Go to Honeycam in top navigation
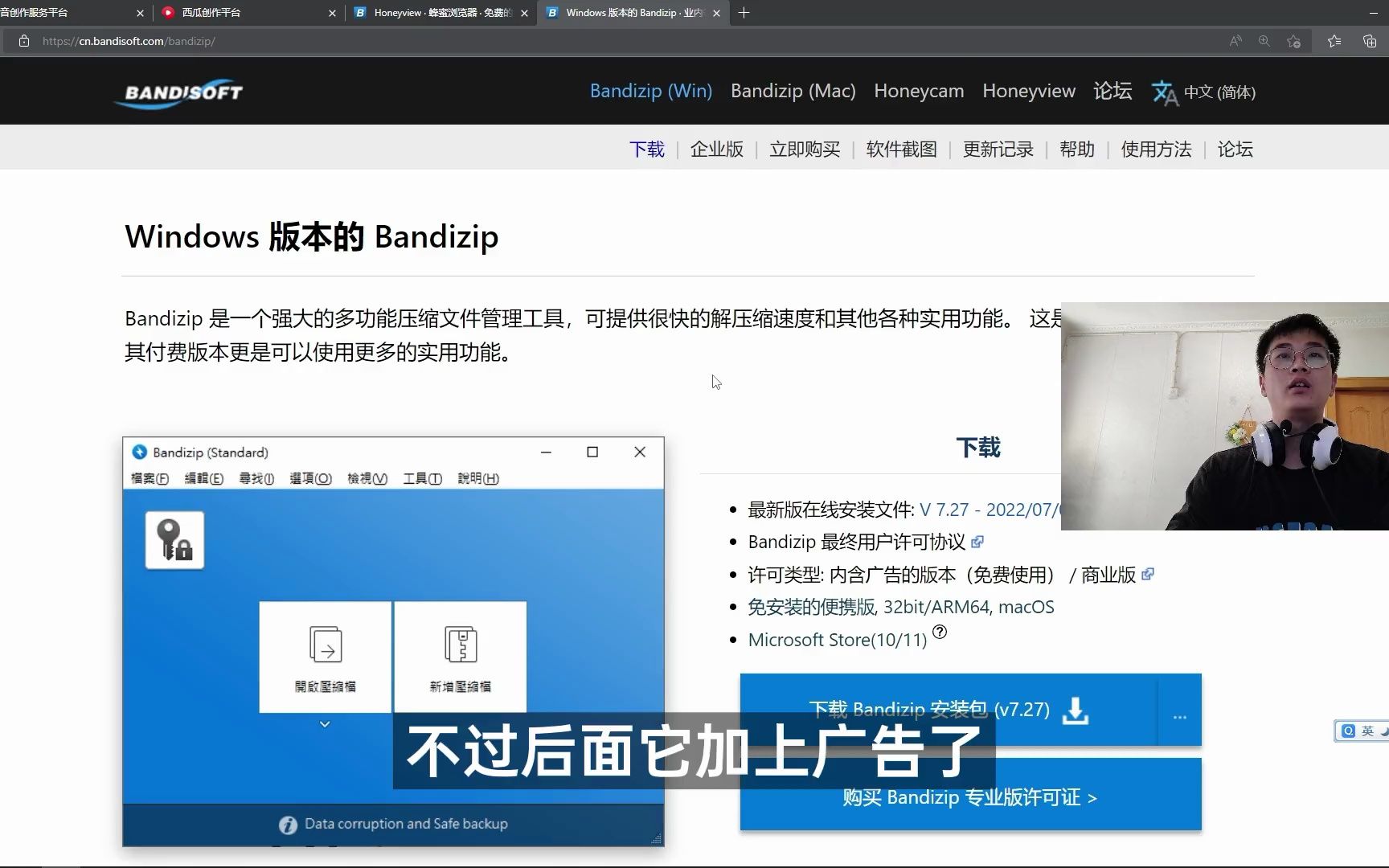The height and width of the screenshot is (868, 1389). 919,91
